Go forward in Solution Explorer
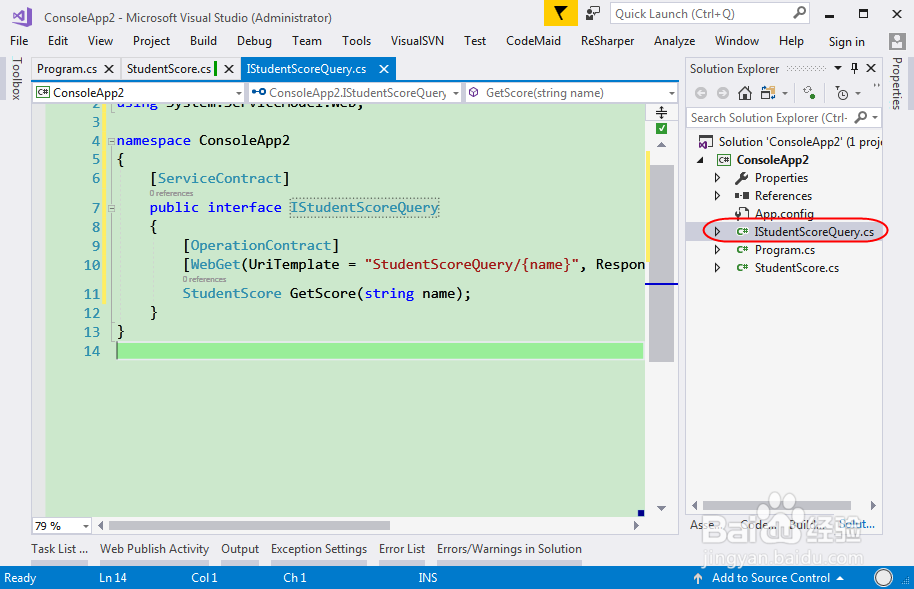 (x=722, y=93)
